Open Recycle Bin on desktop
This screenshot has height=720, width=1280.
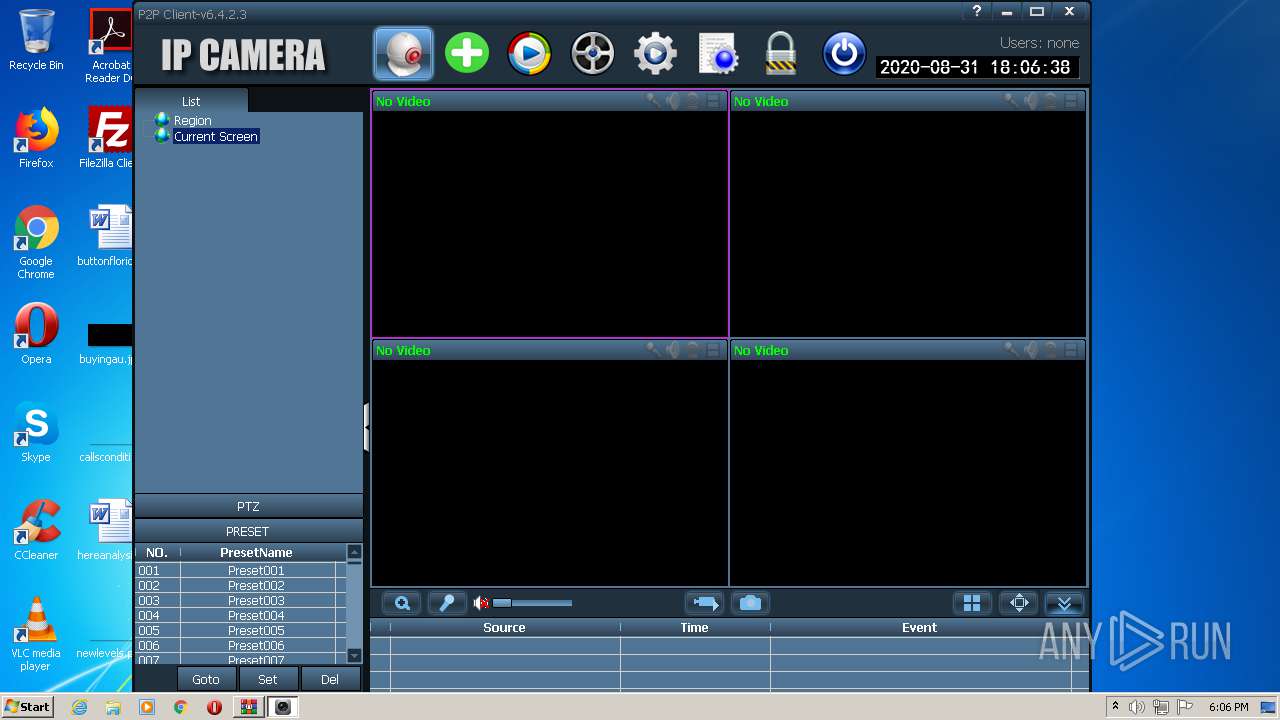(36, 40)
